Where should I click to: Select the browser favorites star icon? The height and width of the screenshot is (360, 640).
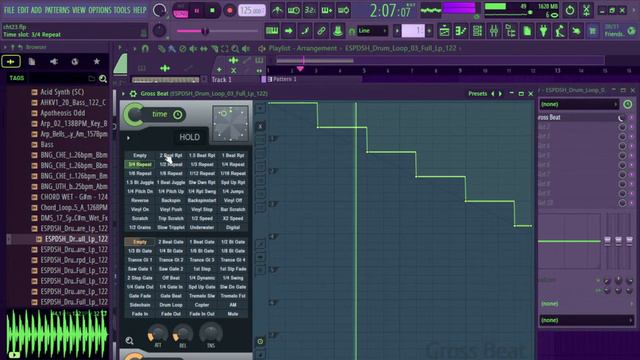click(x=97, y=62)
